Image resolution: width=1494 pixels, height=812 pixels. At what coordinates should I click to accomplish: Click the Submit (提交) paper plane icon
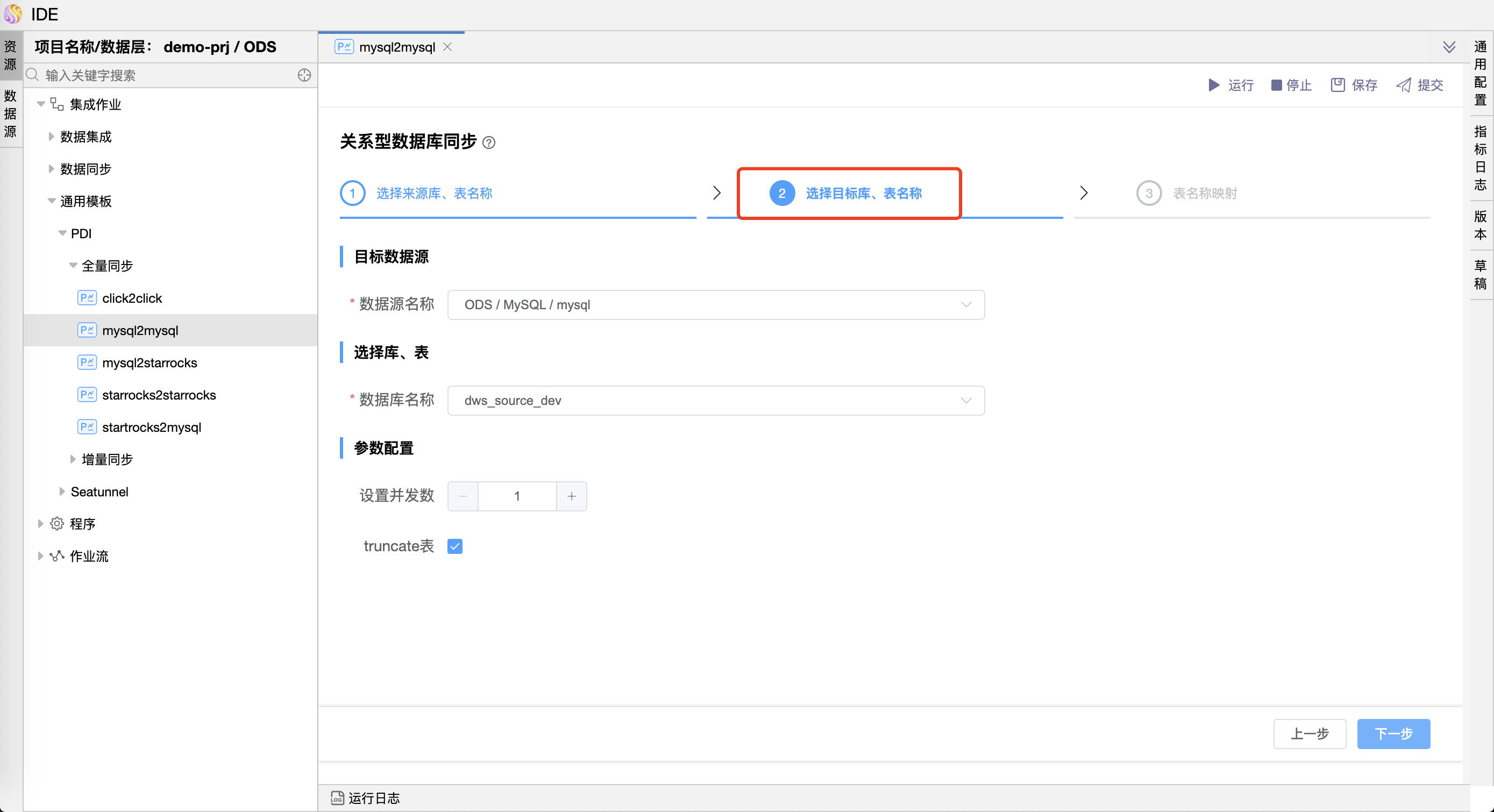pyautogui.click(x=1404, y=86)
